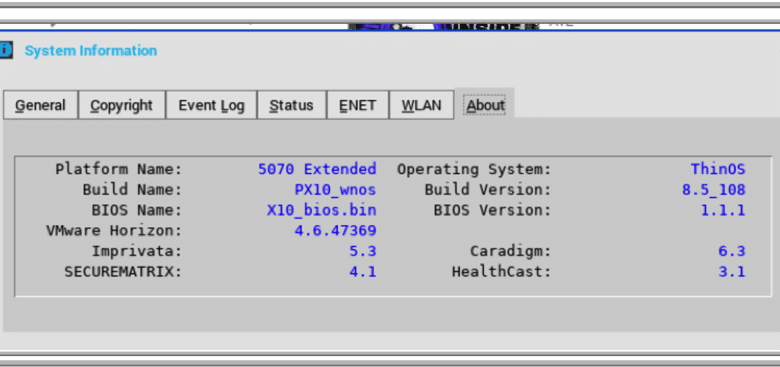Open the WLAN tab

click(421, 105)
